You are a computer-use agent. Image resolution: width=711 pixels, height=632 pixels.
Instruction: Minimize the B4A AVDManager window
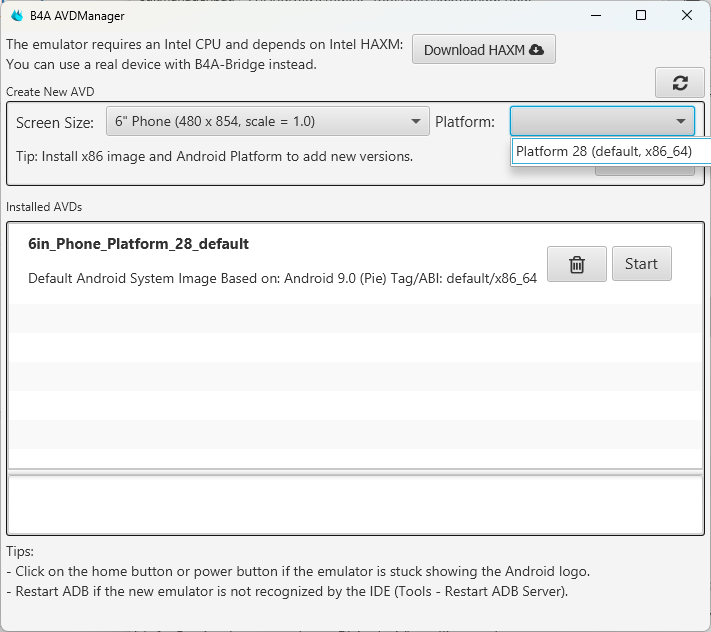coord(596,15)
